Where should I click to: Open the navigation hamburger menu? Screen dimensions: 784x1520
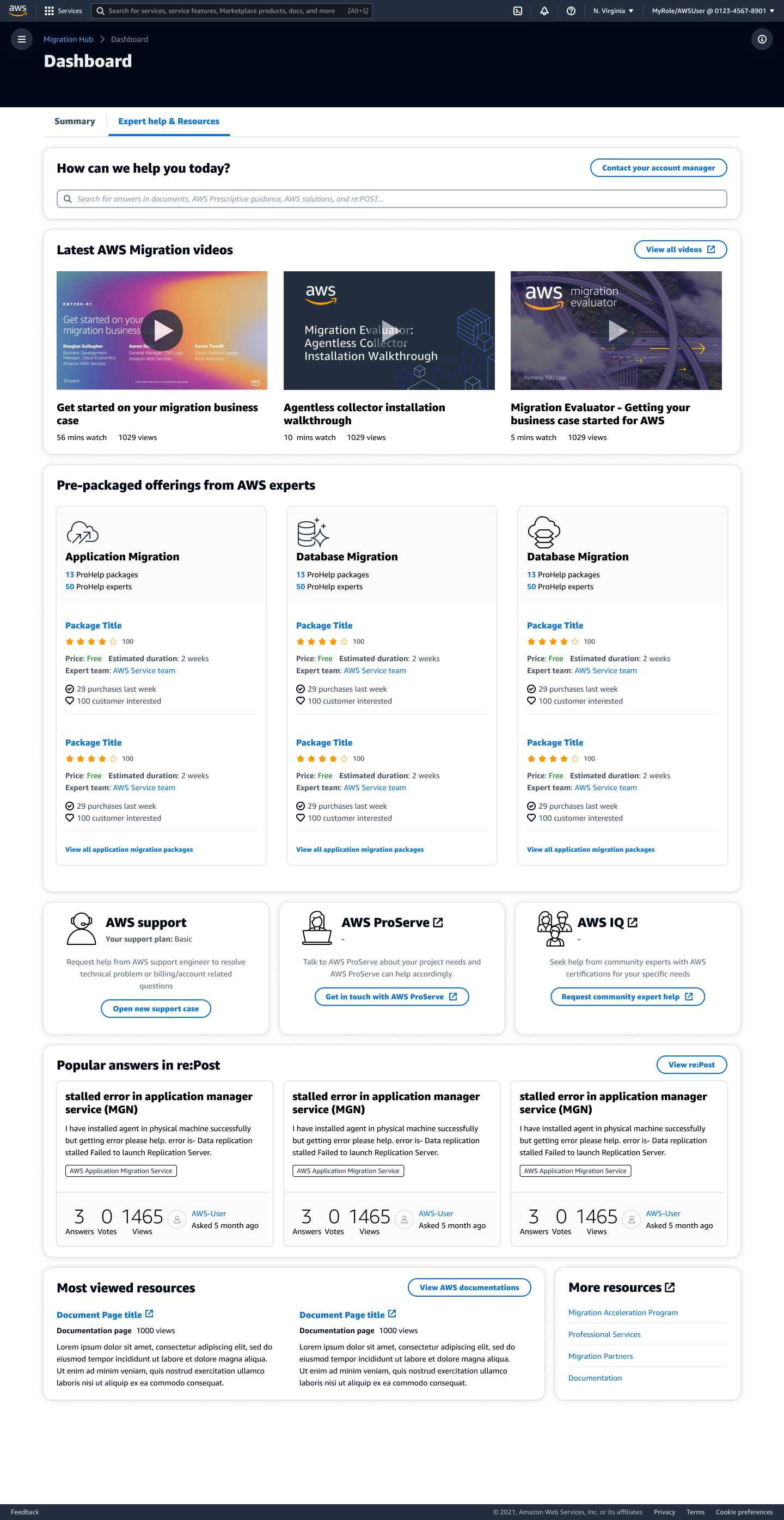point(22,39)
